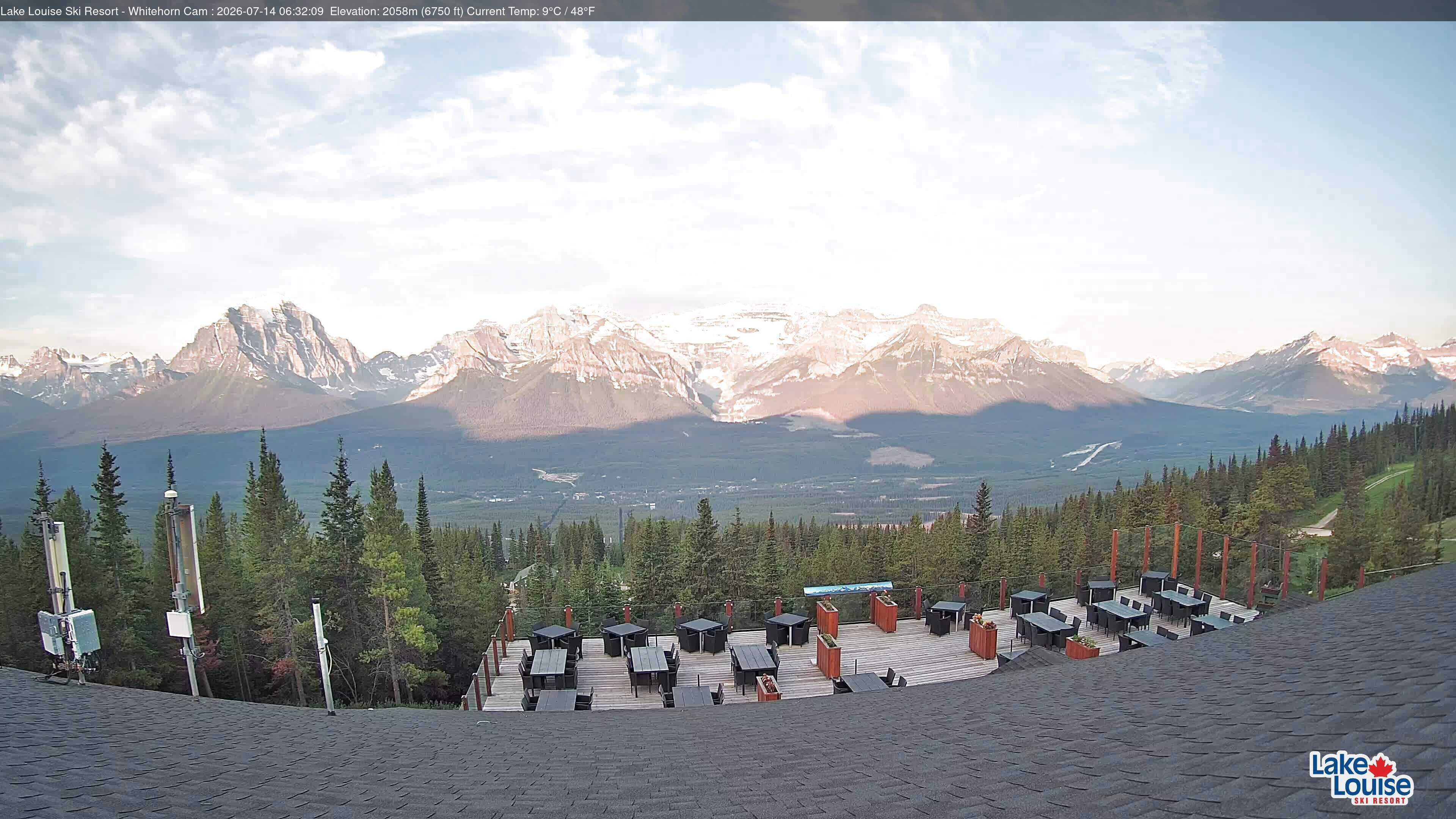This screenshot has width=1456, height=819.
Task: Click the "Lake Louise Ski Resort - Whitehorn Cam" title text
Action: point(104,11)
